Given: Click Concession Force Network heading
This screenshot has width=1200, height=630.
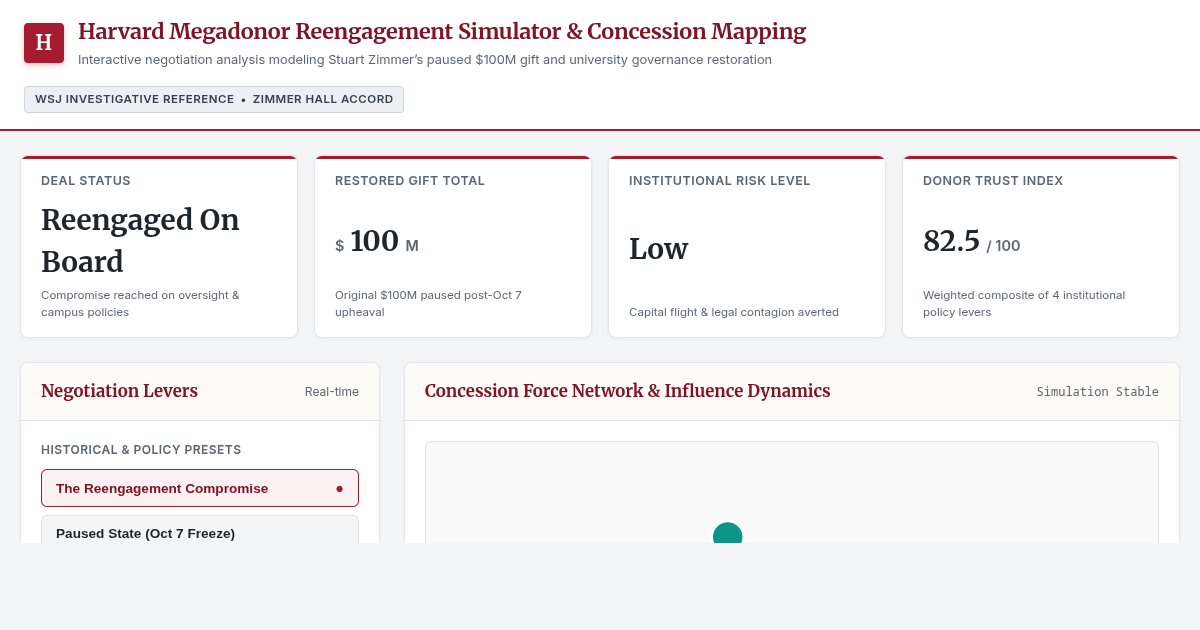Looking at the screenshot, I should [x=627, y=391].
